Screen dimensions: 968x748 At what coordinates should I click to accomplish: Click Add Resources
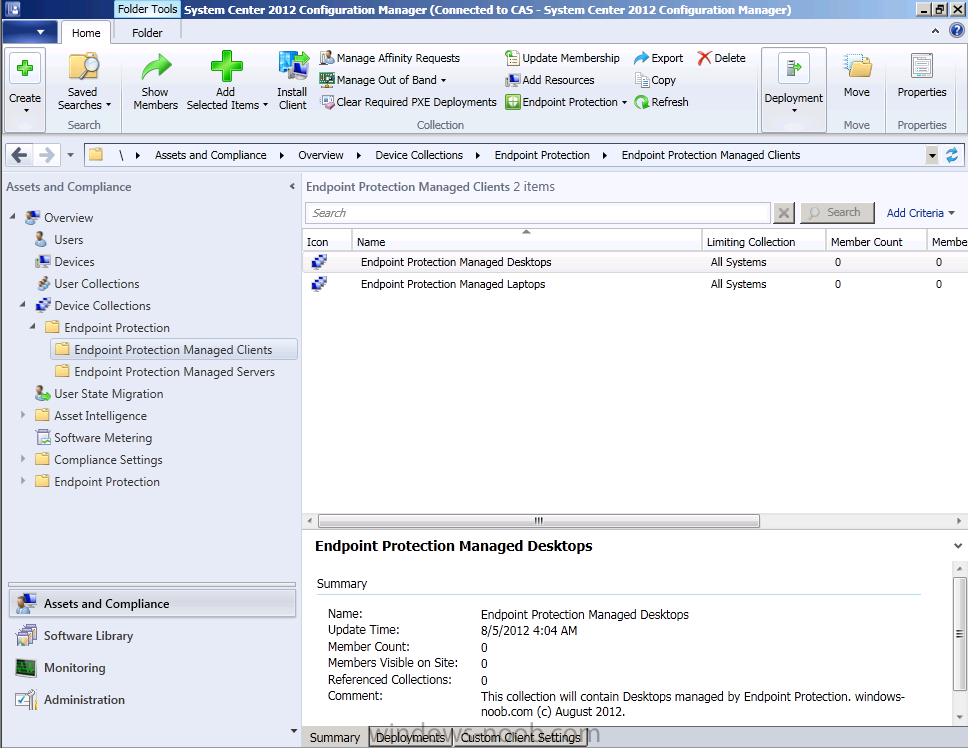(550, 80)
